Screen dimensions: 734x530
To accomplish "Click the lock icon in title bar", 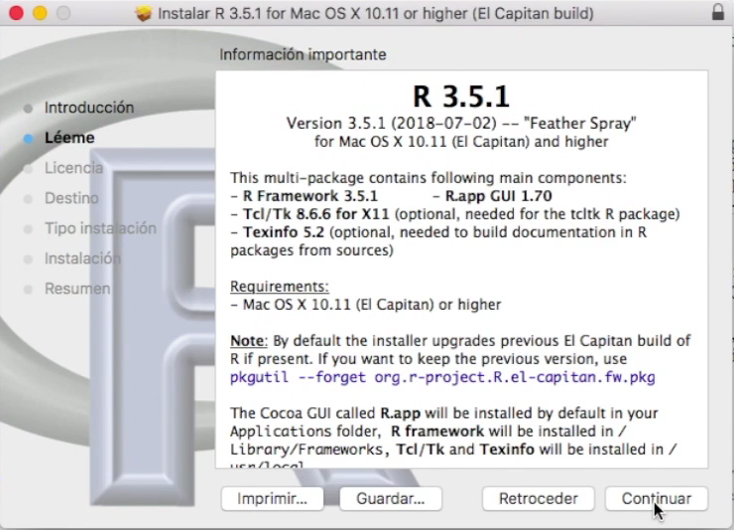I will tap(718, 12).
